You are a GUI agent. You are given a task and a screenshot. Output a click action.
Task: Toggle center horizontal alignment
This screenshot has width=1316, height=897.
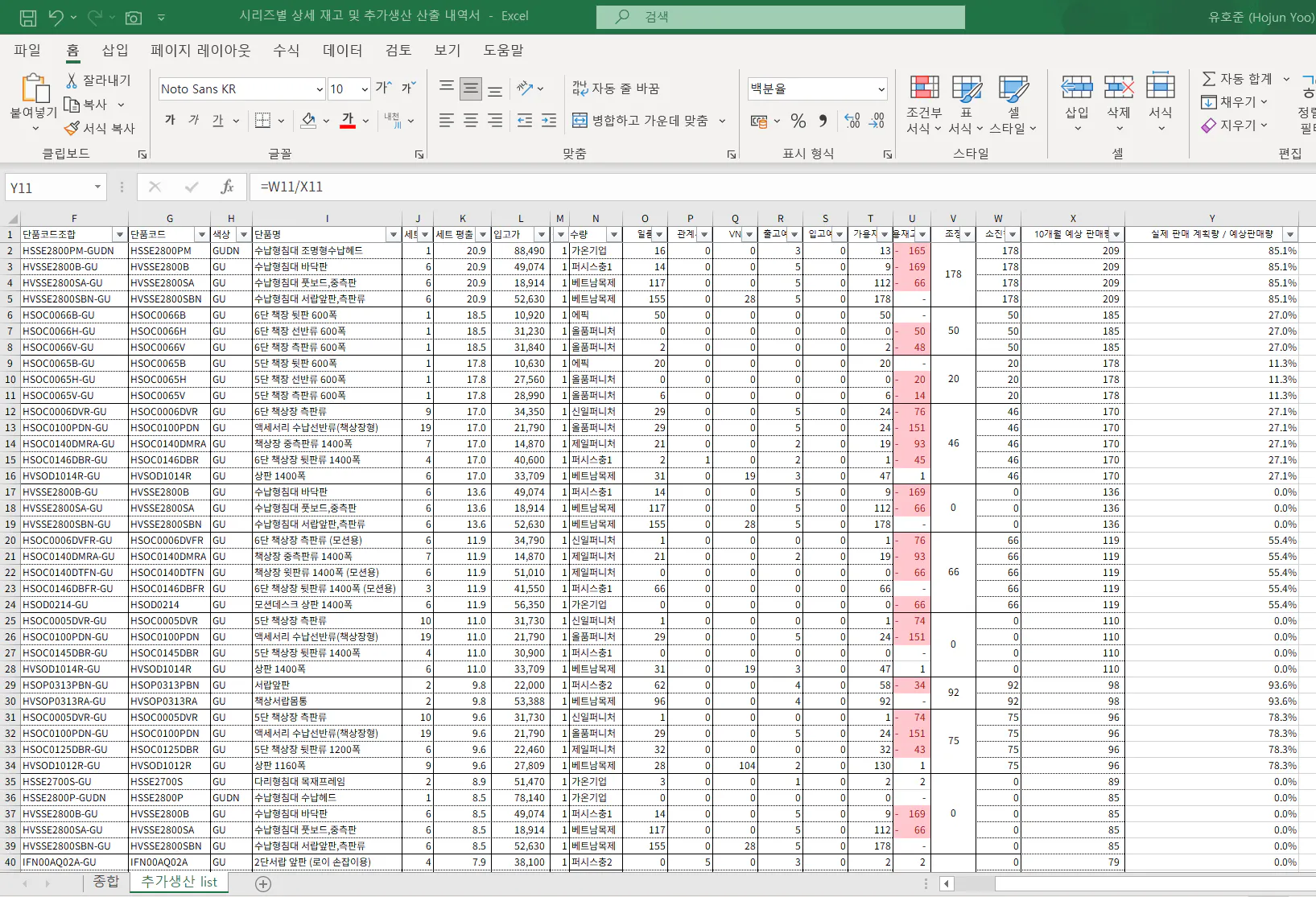[471, 121]
